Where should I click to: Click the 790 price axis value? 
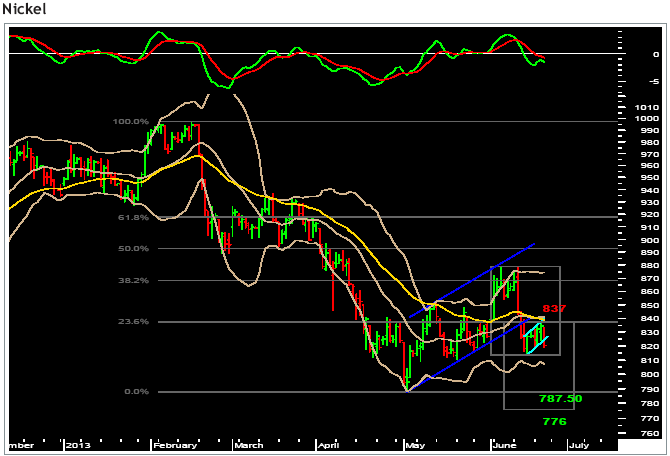(649, 389)
